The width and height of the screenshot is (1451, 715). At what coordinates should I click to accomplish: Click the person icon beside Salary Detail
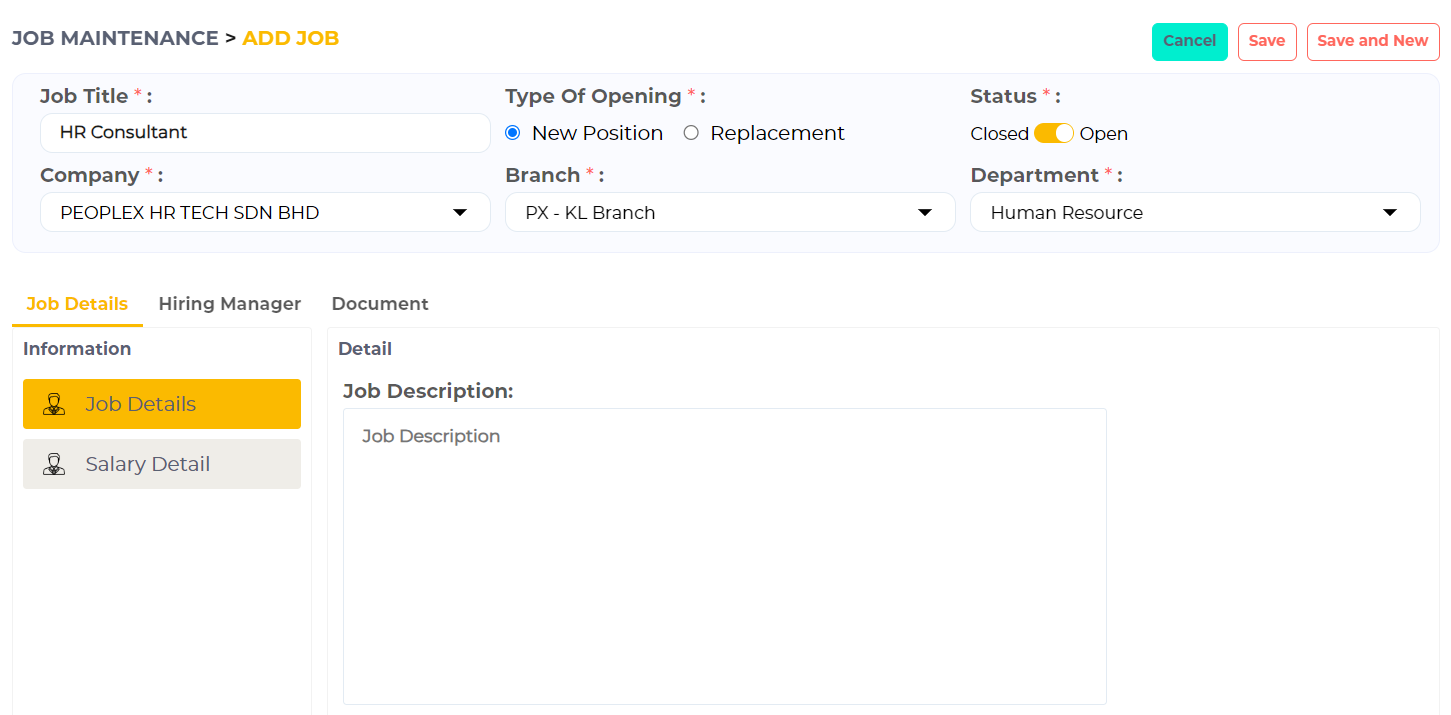(54, 464)
